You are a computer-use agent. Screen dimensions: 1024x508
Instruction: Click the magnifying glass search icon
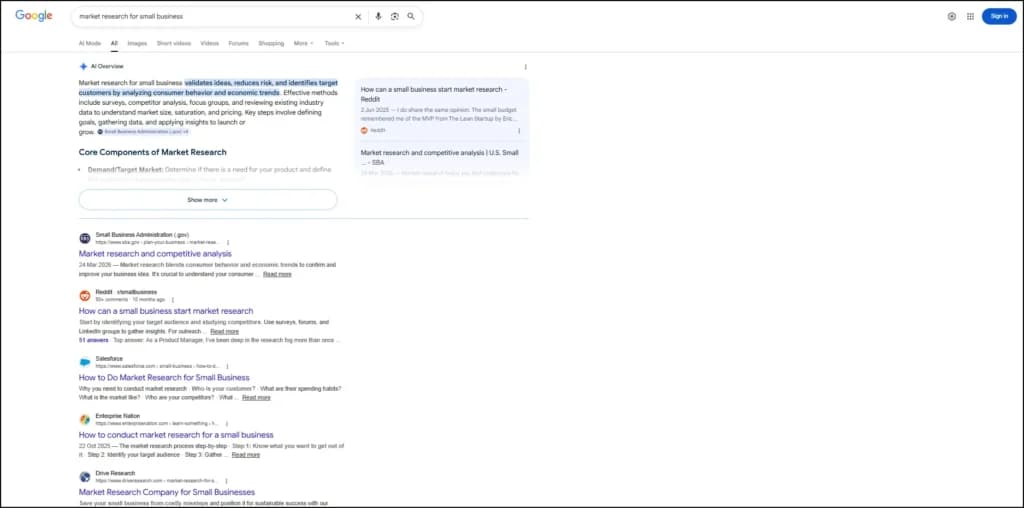[411, 16]
